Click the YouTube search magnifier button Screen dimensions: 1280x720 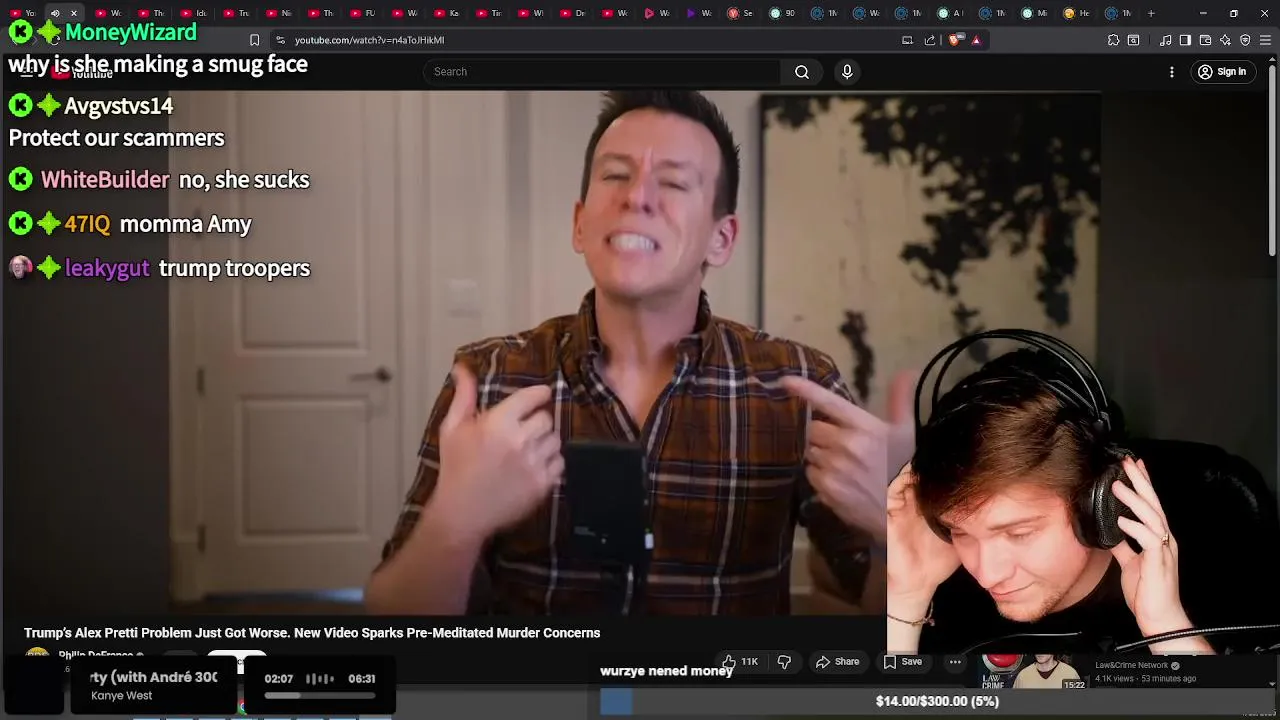802,72
